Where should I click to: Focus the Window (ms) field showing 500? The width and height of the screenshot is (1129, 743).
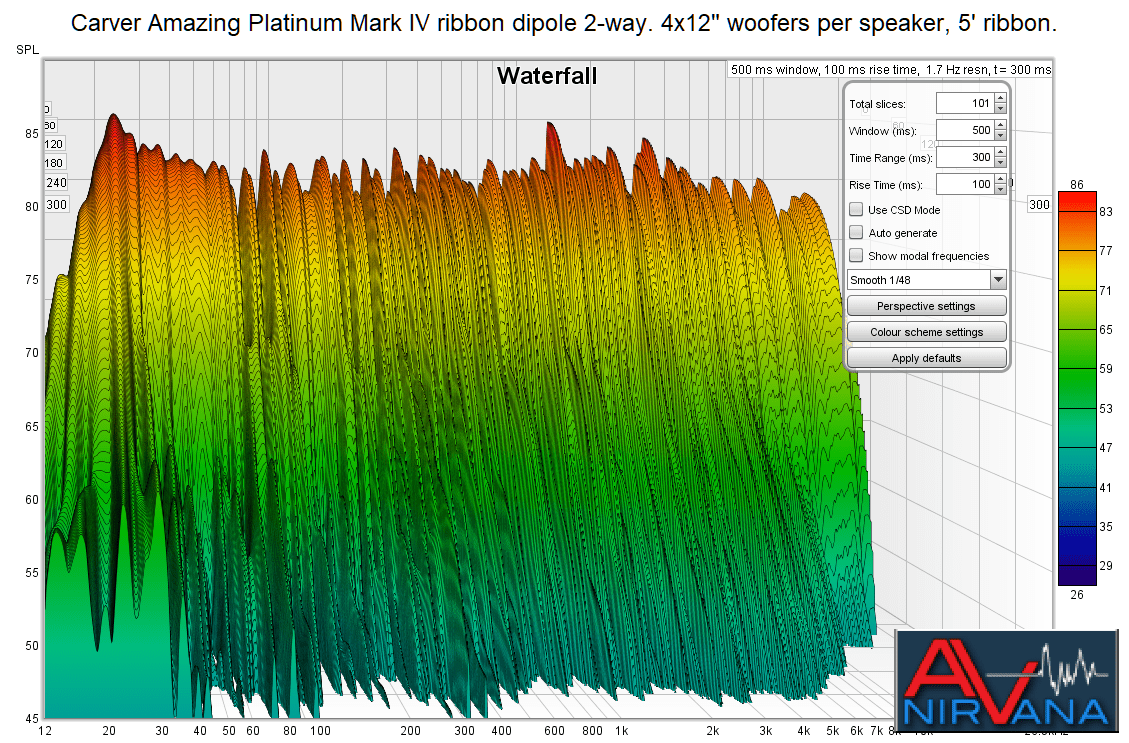(965, 130)
